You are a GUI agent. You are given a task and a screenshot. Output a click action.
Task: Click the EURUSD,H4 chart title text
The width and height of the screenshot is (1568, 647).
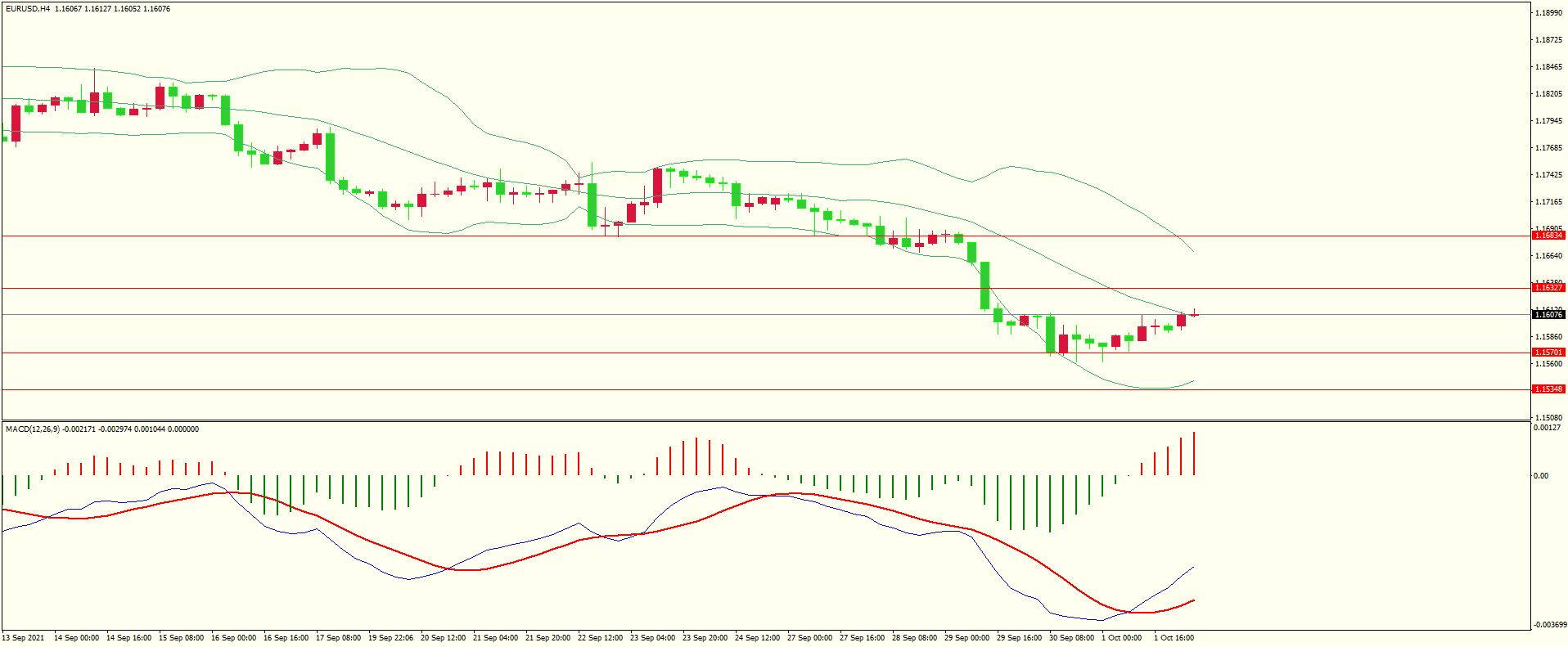point(28,9)
